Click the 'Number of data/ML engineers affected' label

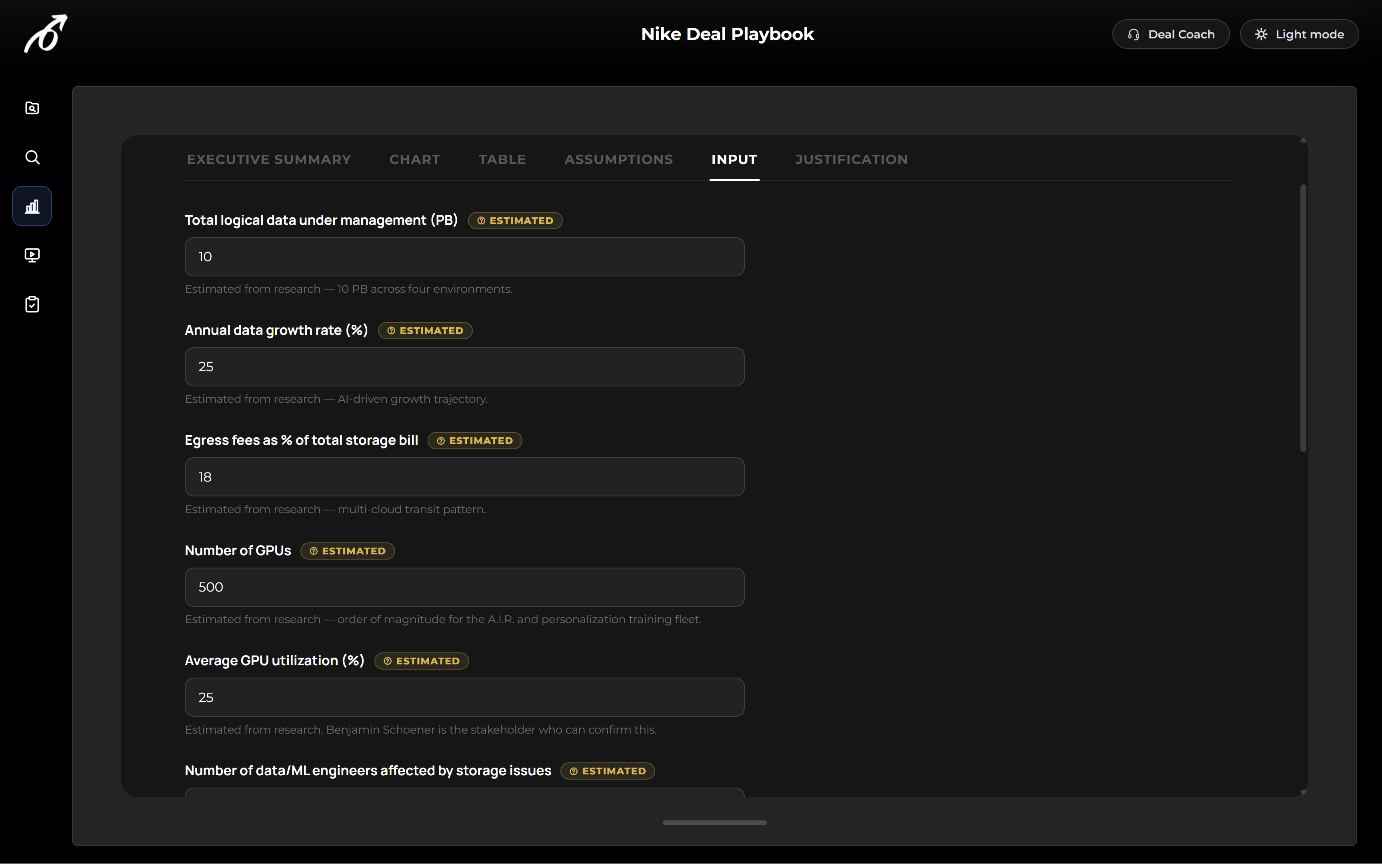(368, 771)
